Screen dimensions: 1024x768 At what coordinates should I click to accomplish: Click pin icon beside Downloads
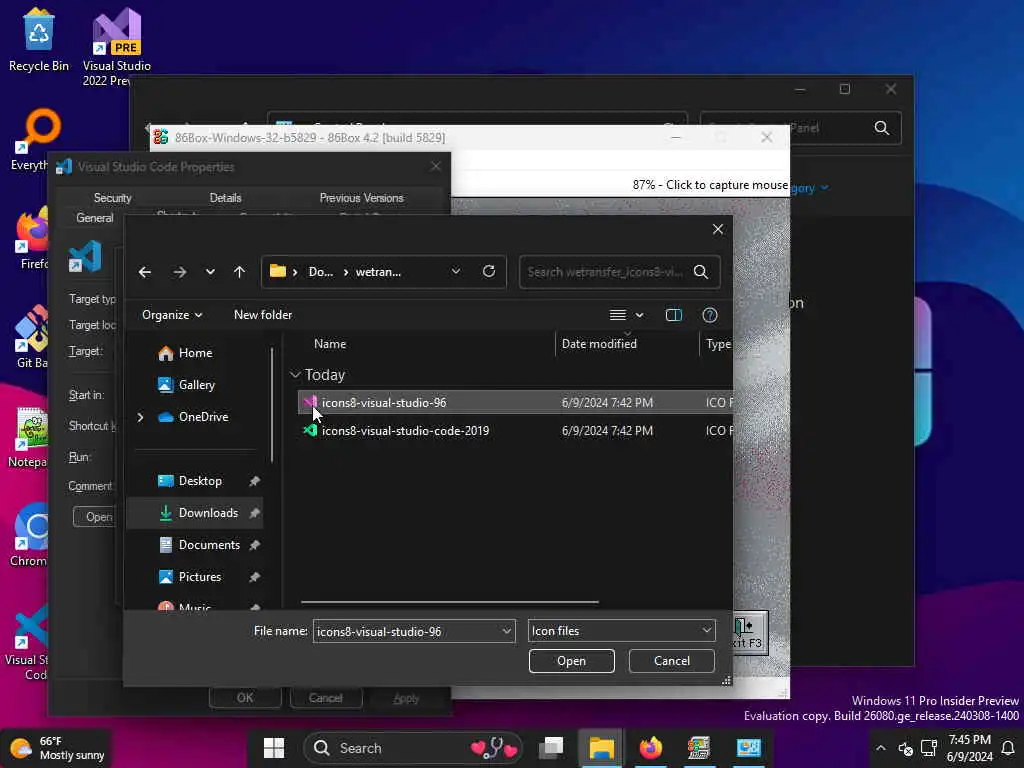(255, 513)
